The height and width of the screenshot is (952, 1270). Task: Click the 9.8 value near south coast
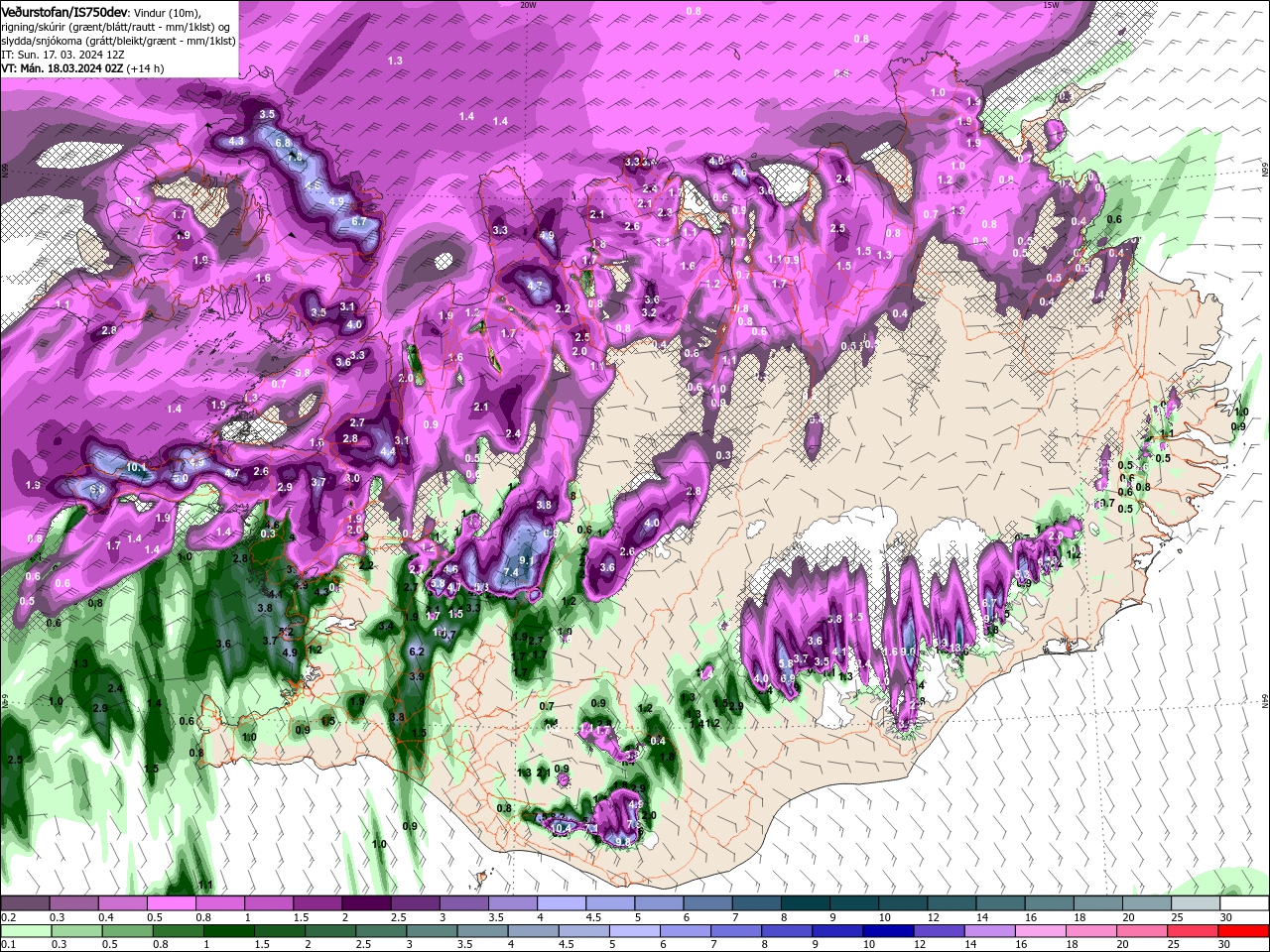[x=623, y=841]
